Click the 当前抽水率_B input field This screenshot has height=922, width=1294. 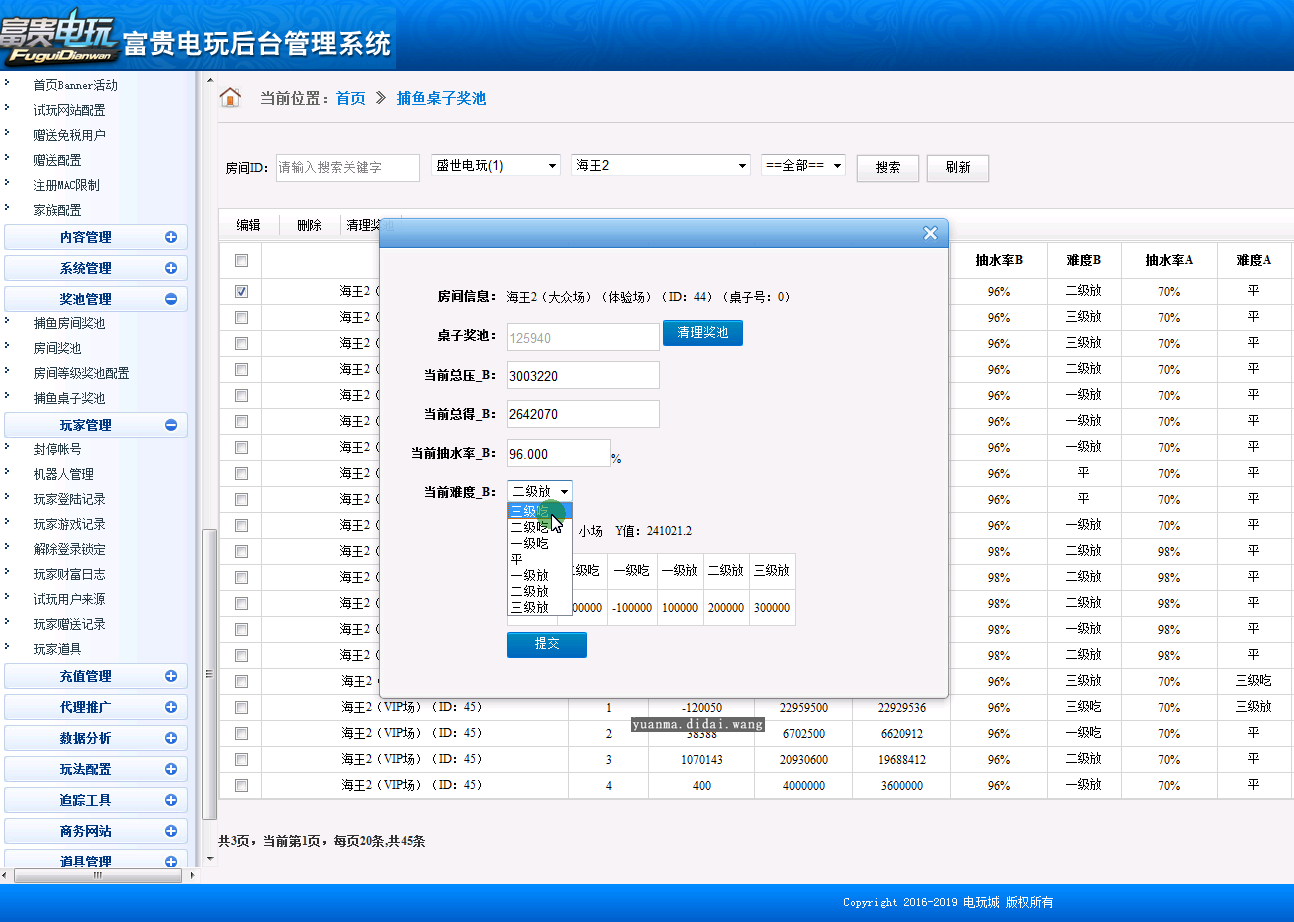coord(559,453)
